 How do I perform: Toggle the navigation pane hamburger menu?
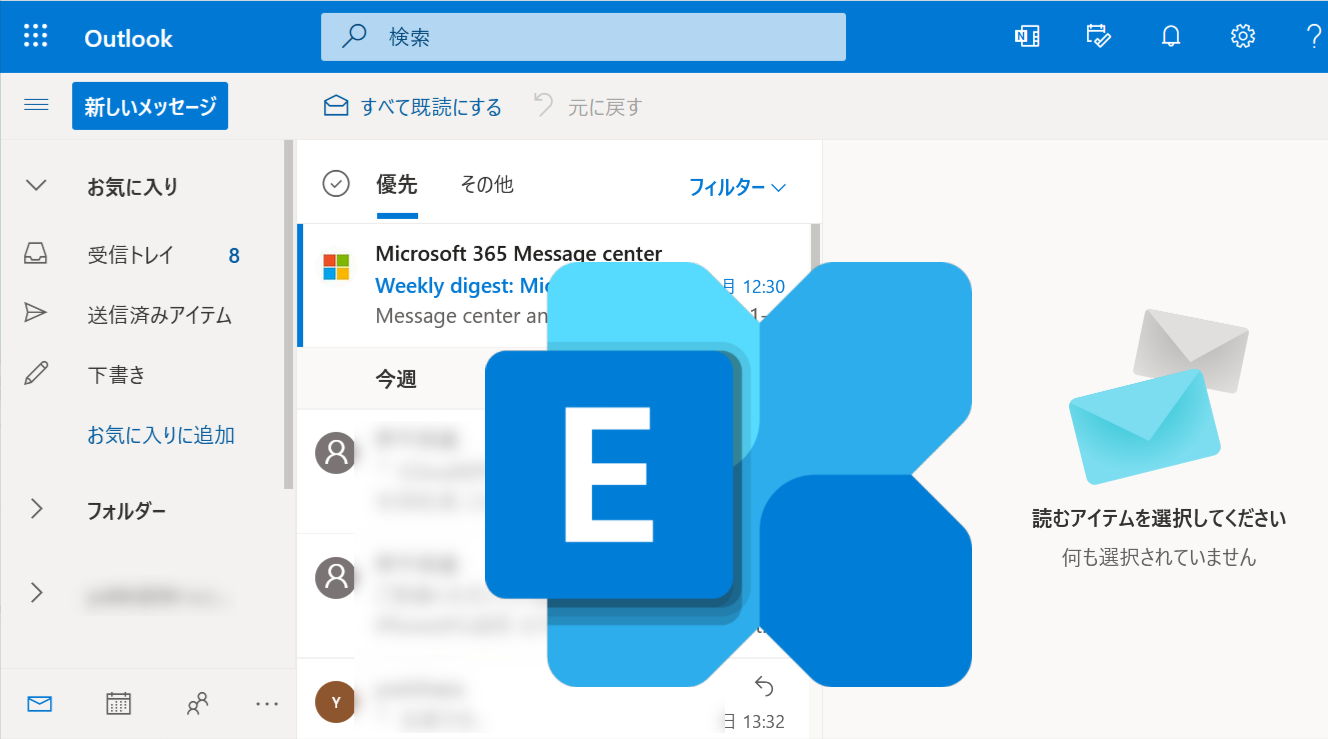point(36,105)
